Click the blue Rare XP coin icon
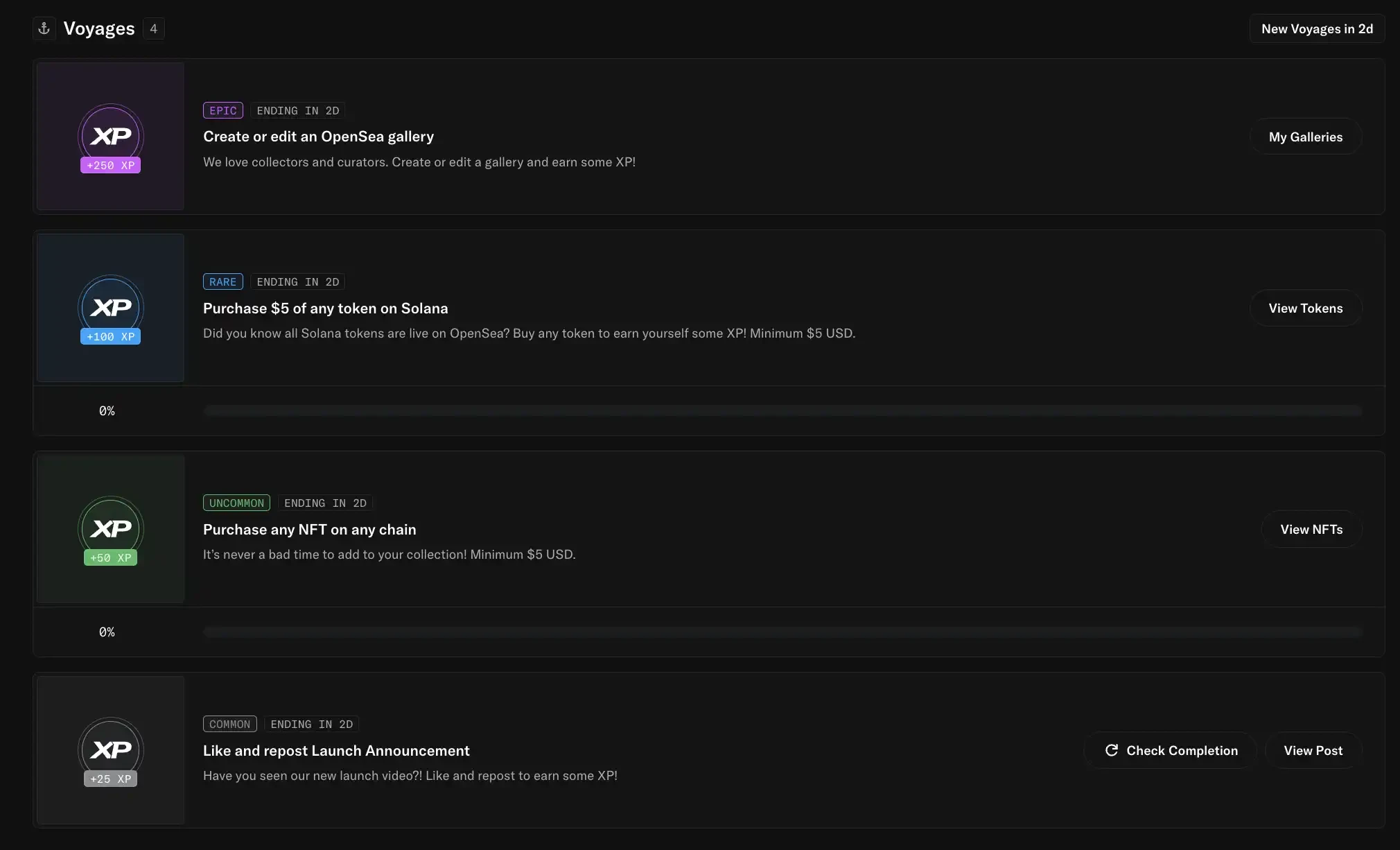Image resolution: width=1400 pixels, height=850 pixels. 111,306
